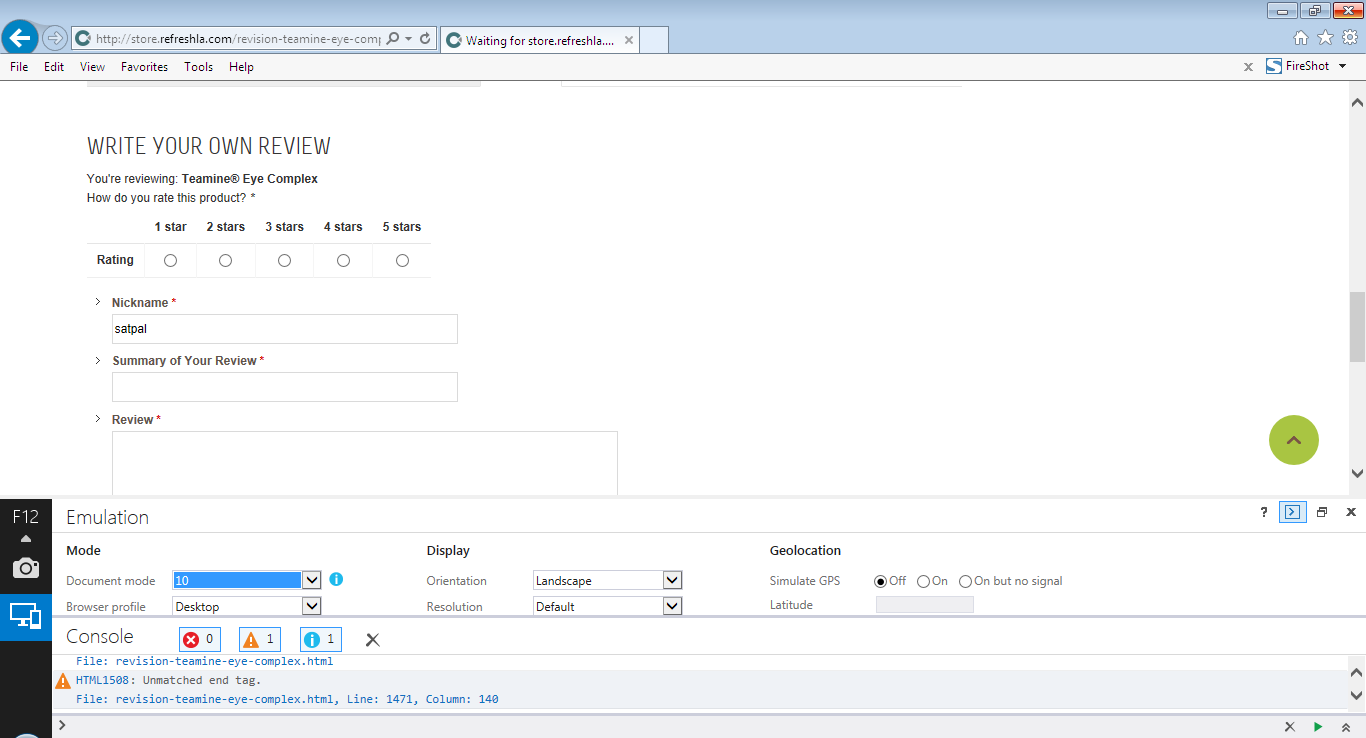
Task: Toggle the console pane button in F12 header
Action: tap(1293, 512)
